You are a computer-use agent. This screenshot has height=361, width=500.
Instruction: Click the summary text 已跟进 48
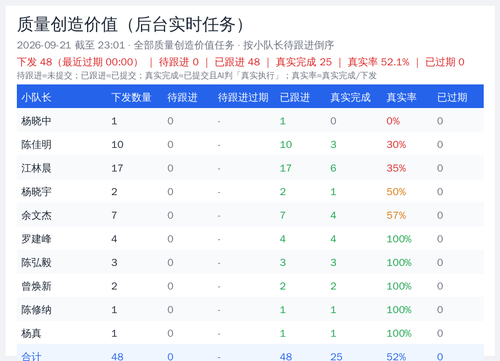point(237,62)
